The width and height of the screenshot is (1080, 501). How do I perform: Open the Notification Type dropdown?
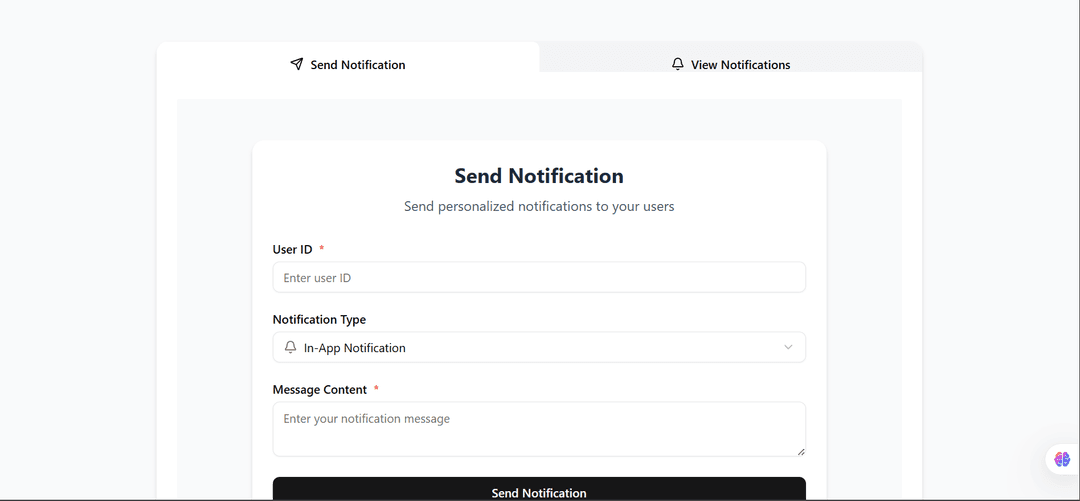[539, 347]
